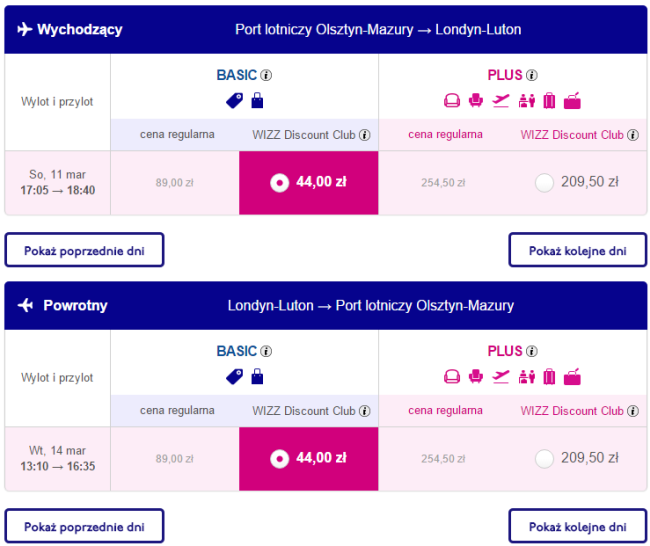650x546 pixels.
Task: Select the outbound 209,50 zł PLUS fare
Action: 544,183
